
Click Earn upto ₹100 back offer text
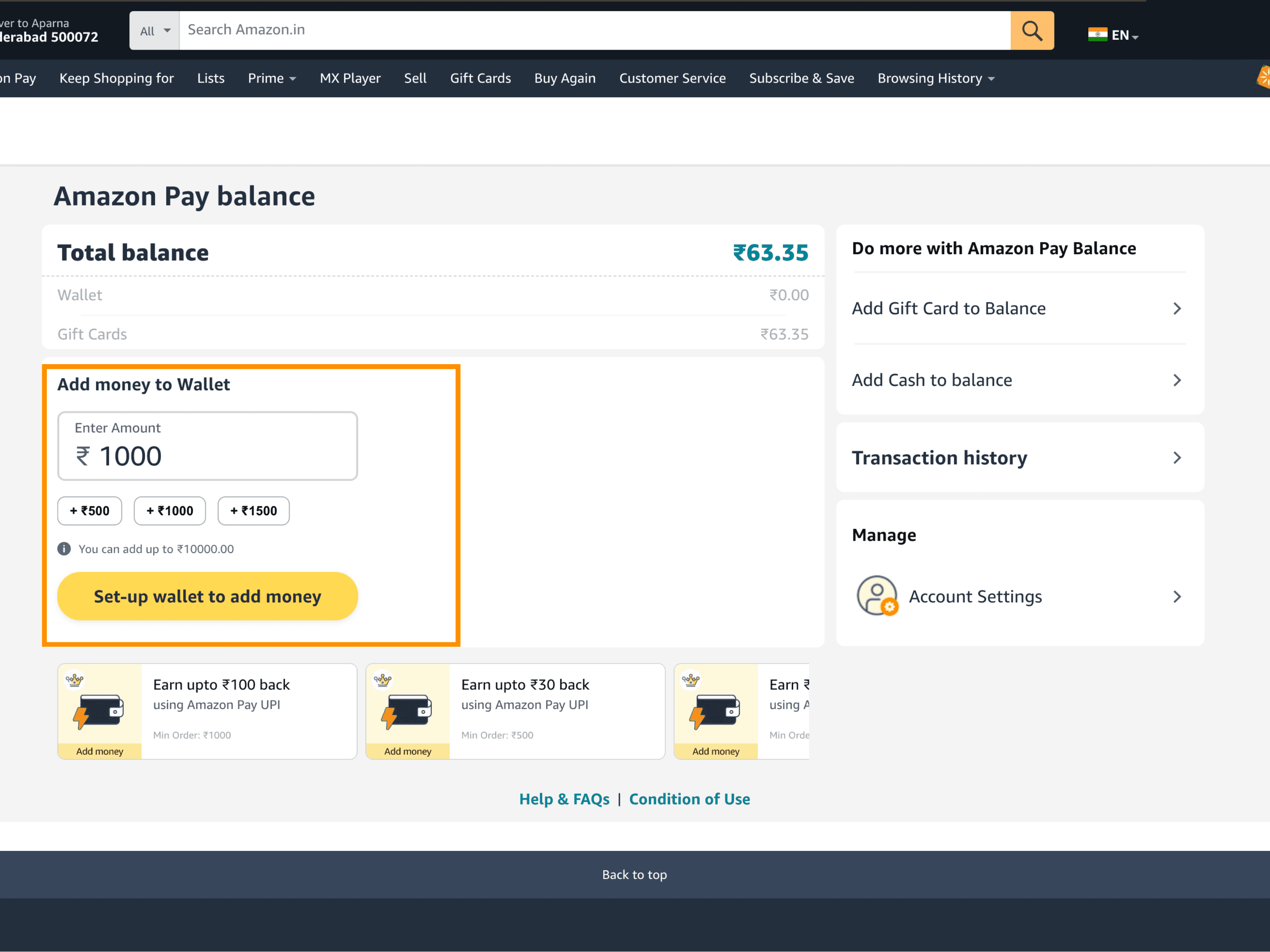pos(221,685)
